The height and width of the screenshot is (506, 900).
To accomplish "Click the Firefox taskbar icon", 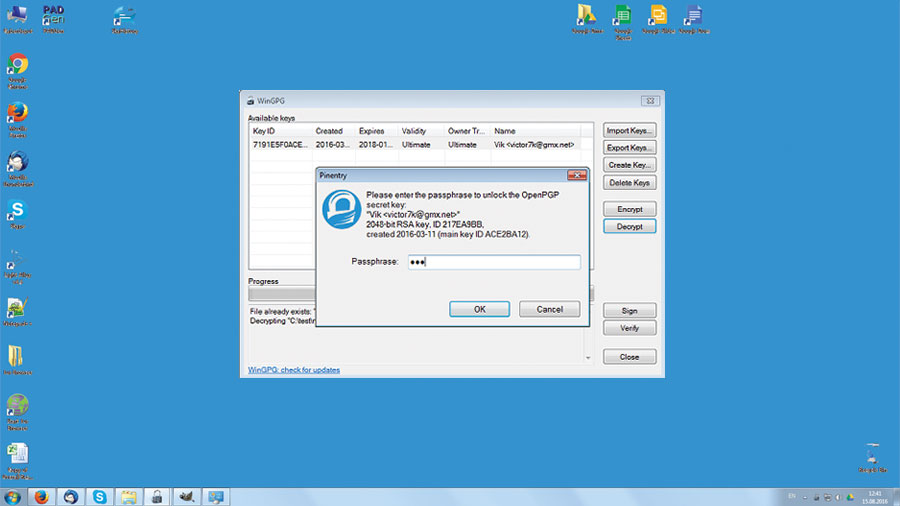I will 42,496.
